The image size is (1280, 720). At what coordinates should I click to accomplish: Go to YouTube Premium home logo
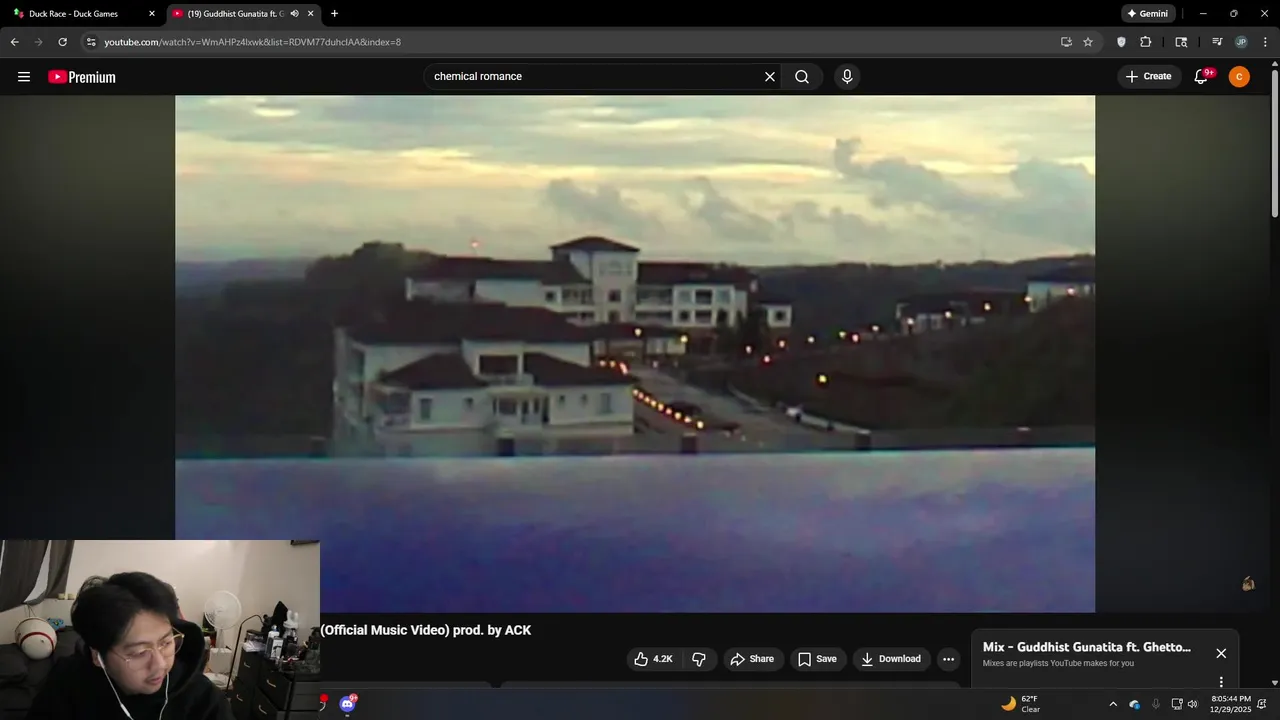tap(82, 77)
